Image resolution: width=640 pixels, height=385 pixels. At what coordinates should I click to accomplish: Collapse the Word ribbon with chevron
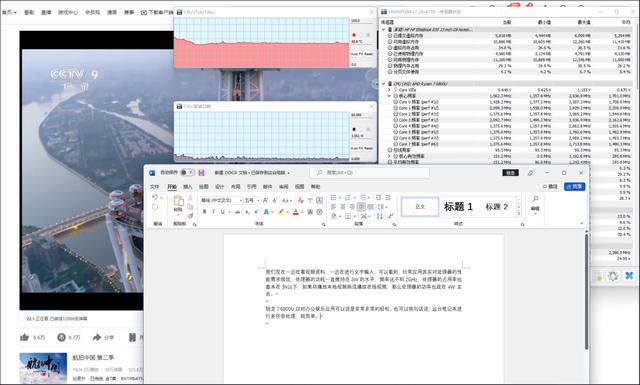click(x=581, y=223)
